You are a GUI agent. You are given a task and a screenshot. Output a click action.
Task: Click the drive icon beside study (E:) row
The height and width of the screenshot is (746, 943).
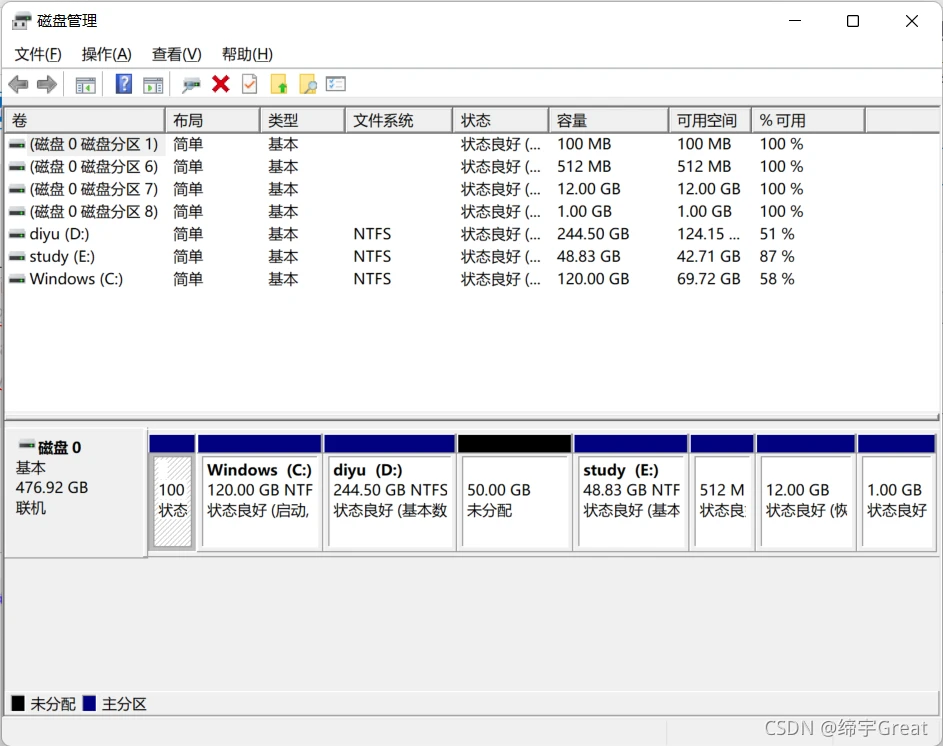click(17, 257)
